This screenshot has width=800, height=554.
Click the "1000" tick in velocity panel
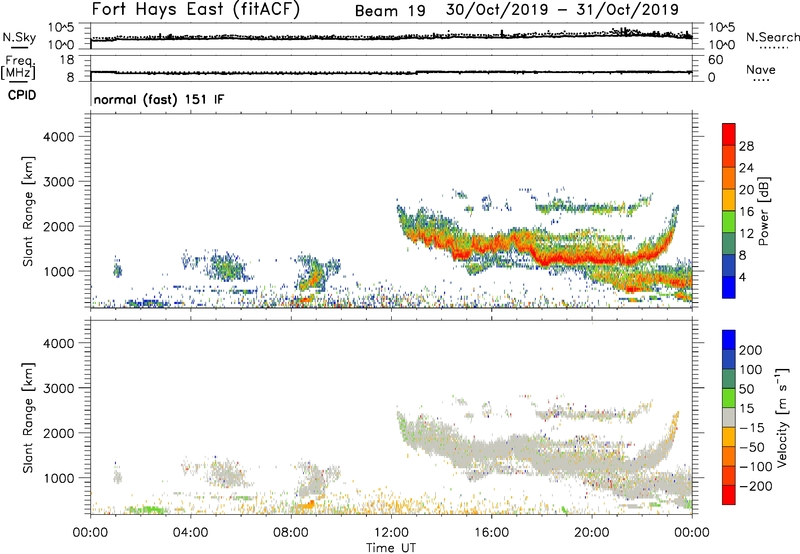[59, 478]
